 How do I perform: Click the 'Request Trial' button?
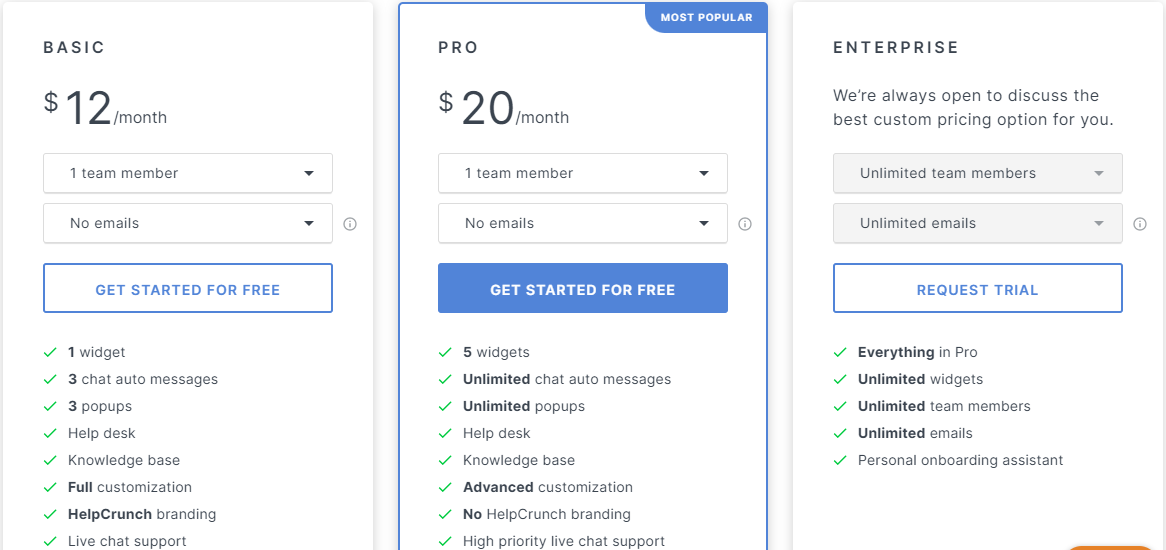point(977,288)
